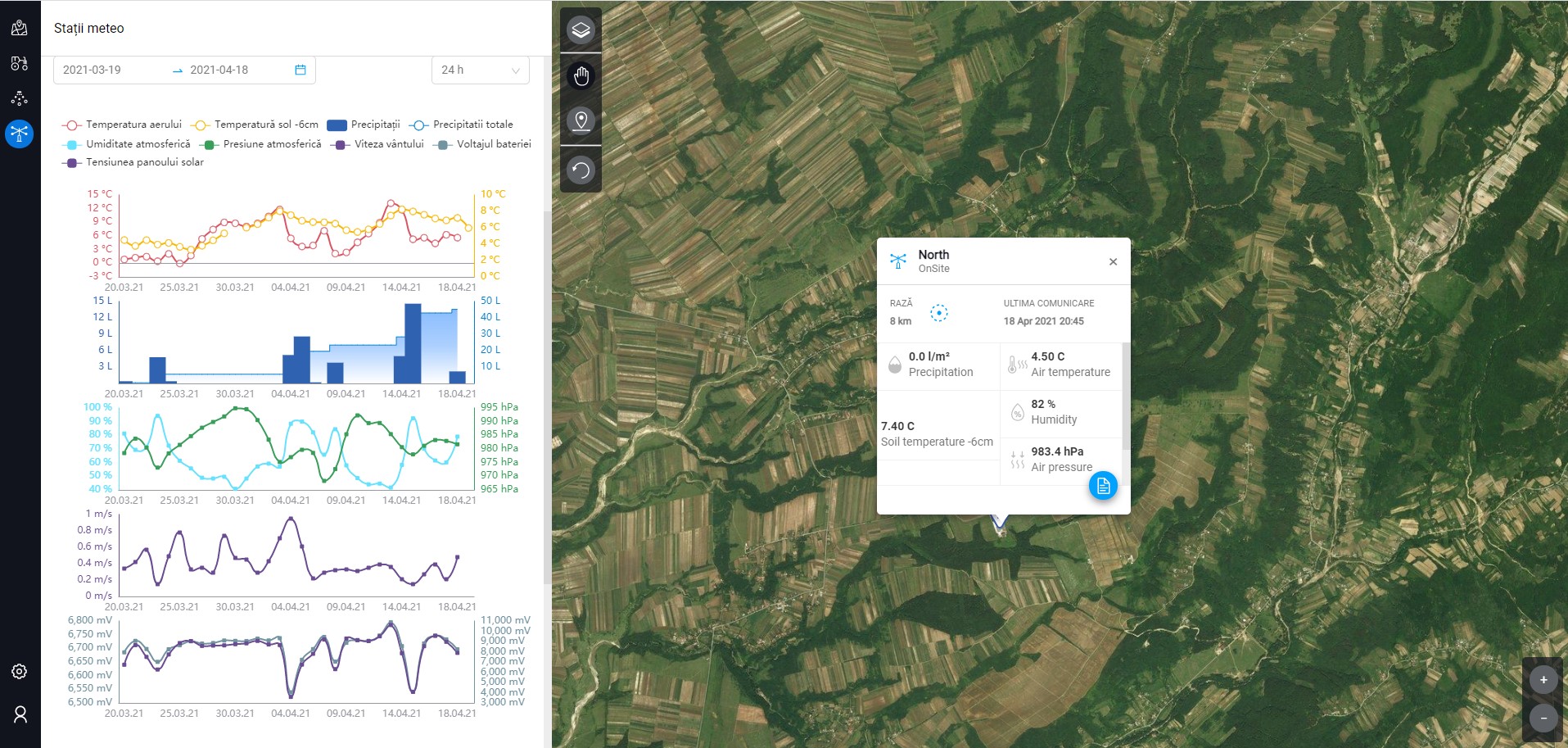Viewport: 1568px width, 748px height.
Task: Open the 24 h interval dropdown
Action: coord(481,70)
